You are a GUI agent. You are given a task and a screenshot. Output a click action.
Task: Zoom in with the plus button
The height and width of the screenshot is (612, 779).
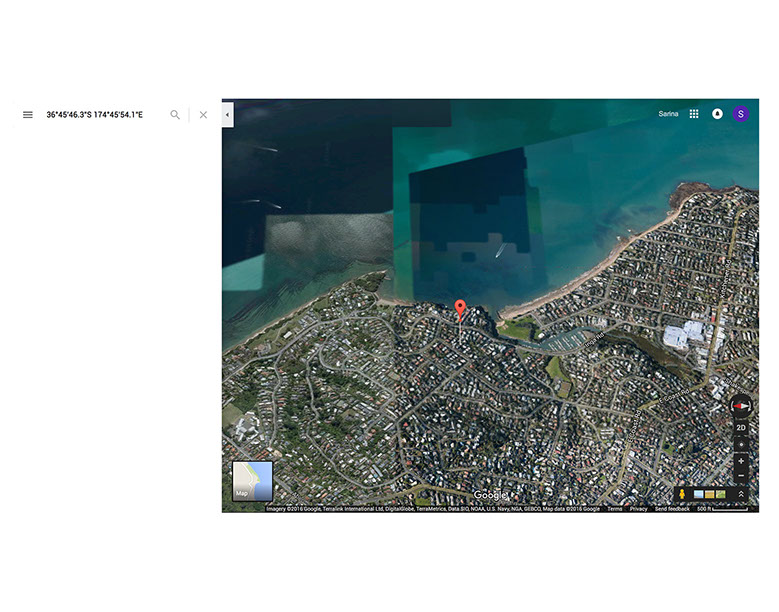pyautogui.click(x=741, y=461)
